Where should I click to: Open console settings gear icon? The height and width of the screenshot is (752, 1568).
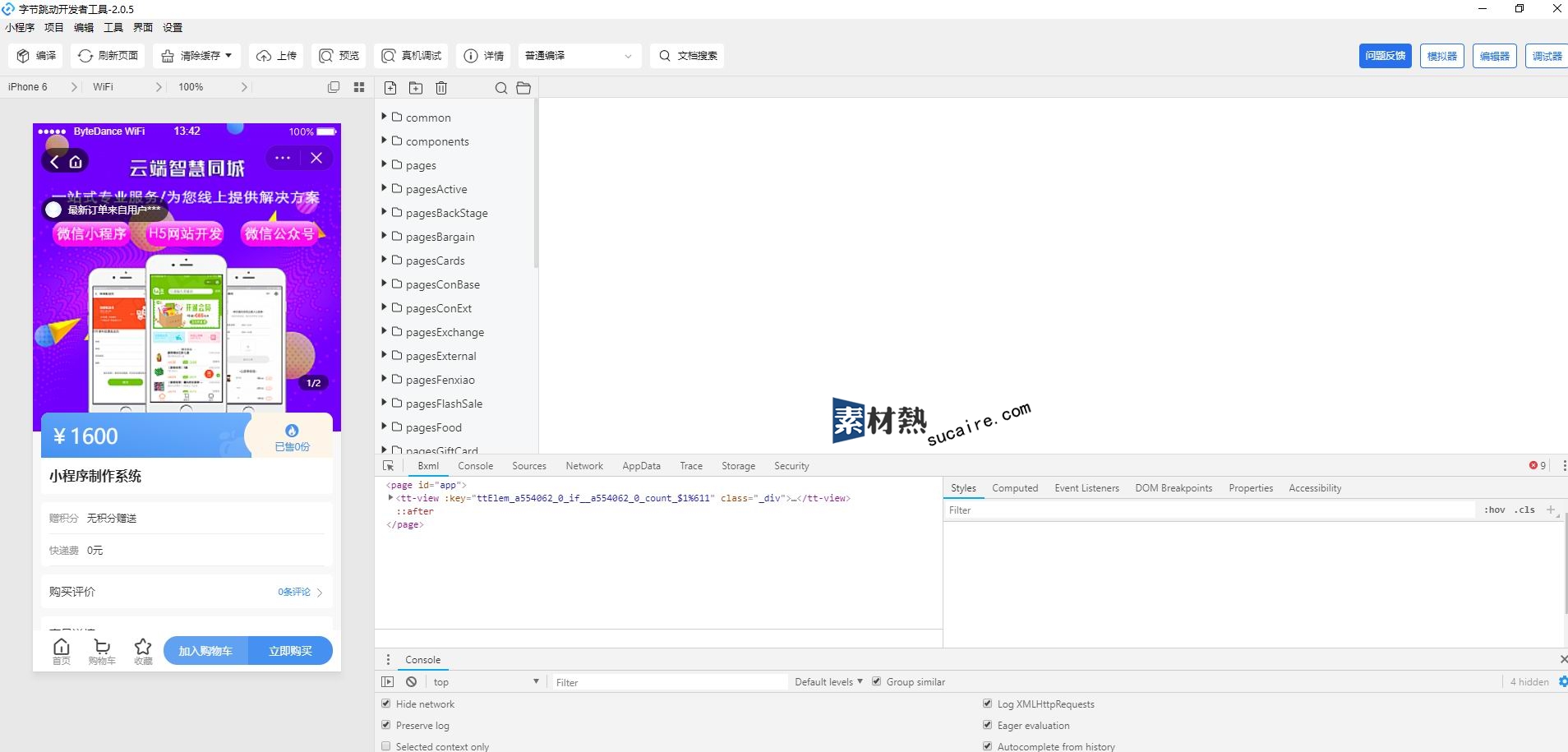click(x=1563, y=681)
